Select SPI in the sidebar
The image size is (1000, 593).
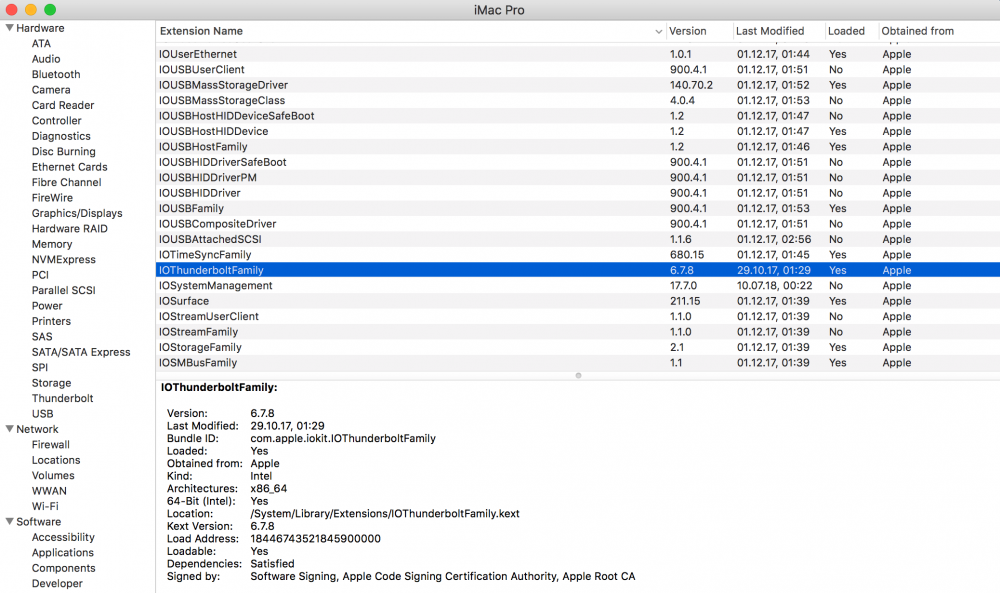tap(40, 367)
